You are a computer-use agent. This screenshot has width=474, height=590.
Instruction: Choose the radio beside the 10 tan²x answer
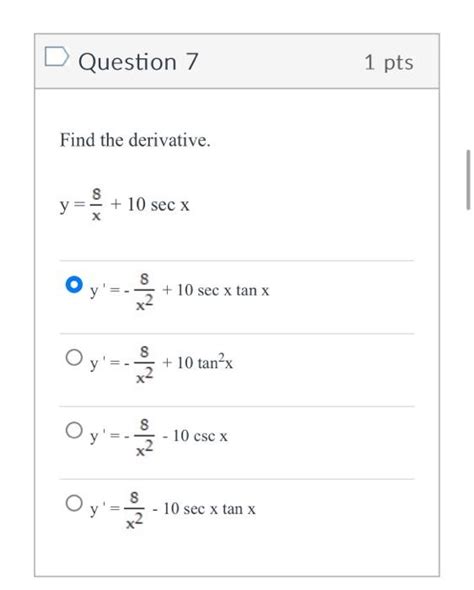pyautogui.click(x=74, y=357)
